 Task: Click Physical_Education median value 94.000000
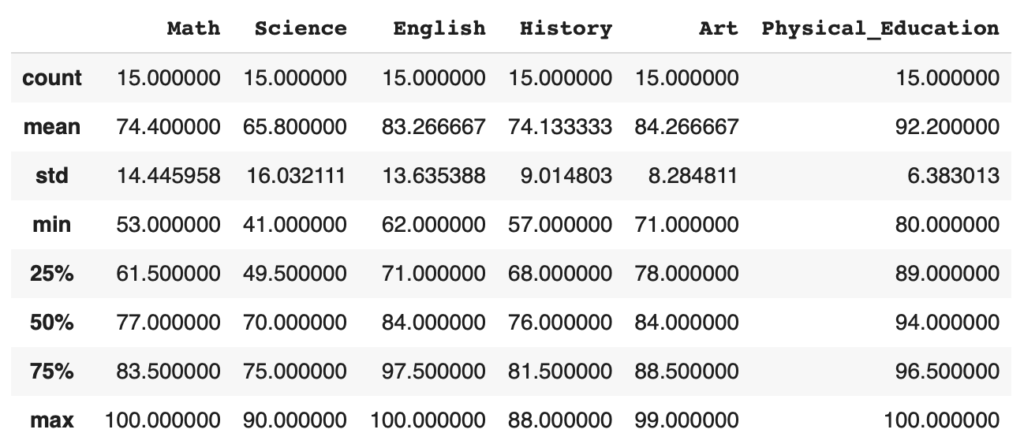pyautogui.click(x=945, y=323)
